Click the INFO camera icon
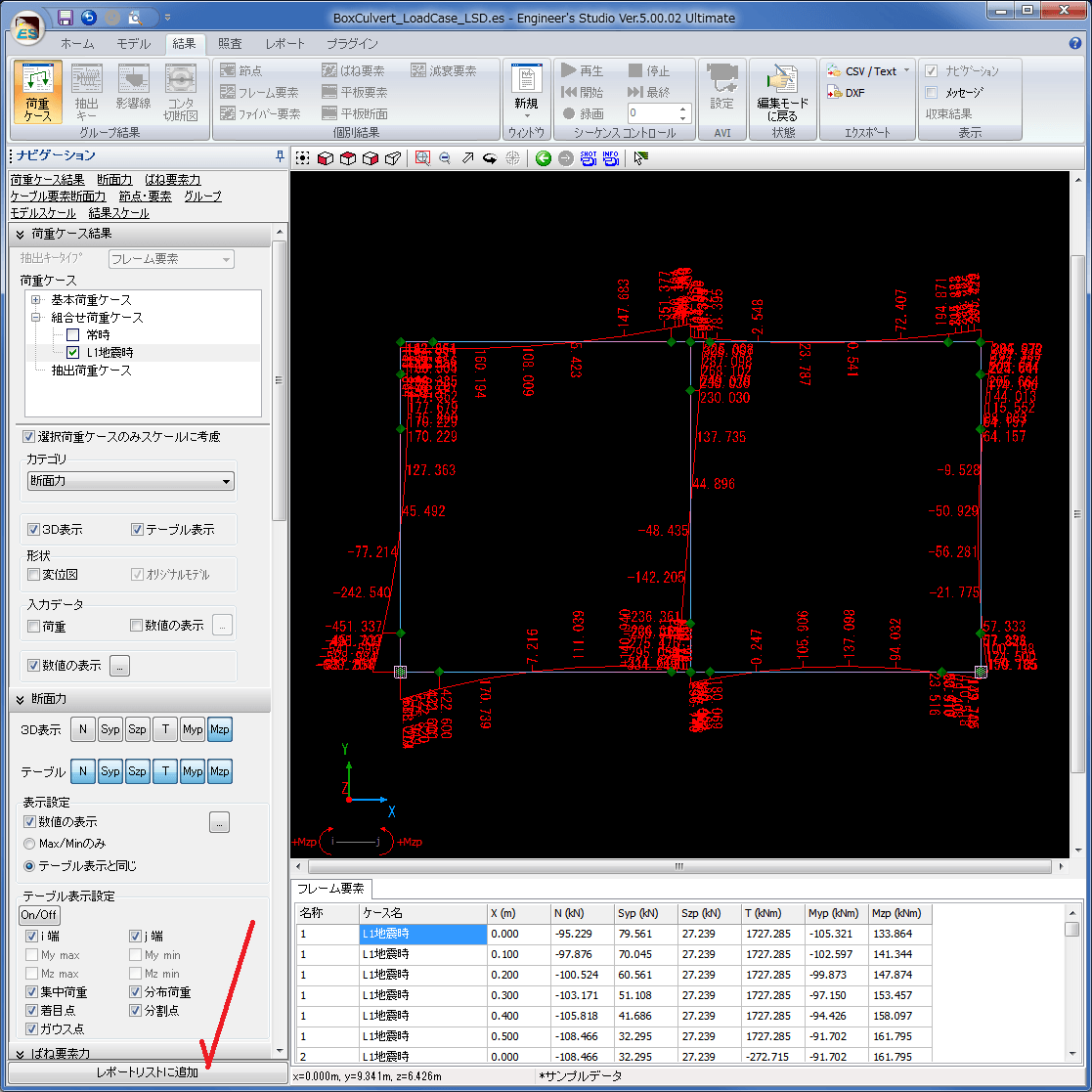The image size is (1092, 1092). tap(611, 158)
